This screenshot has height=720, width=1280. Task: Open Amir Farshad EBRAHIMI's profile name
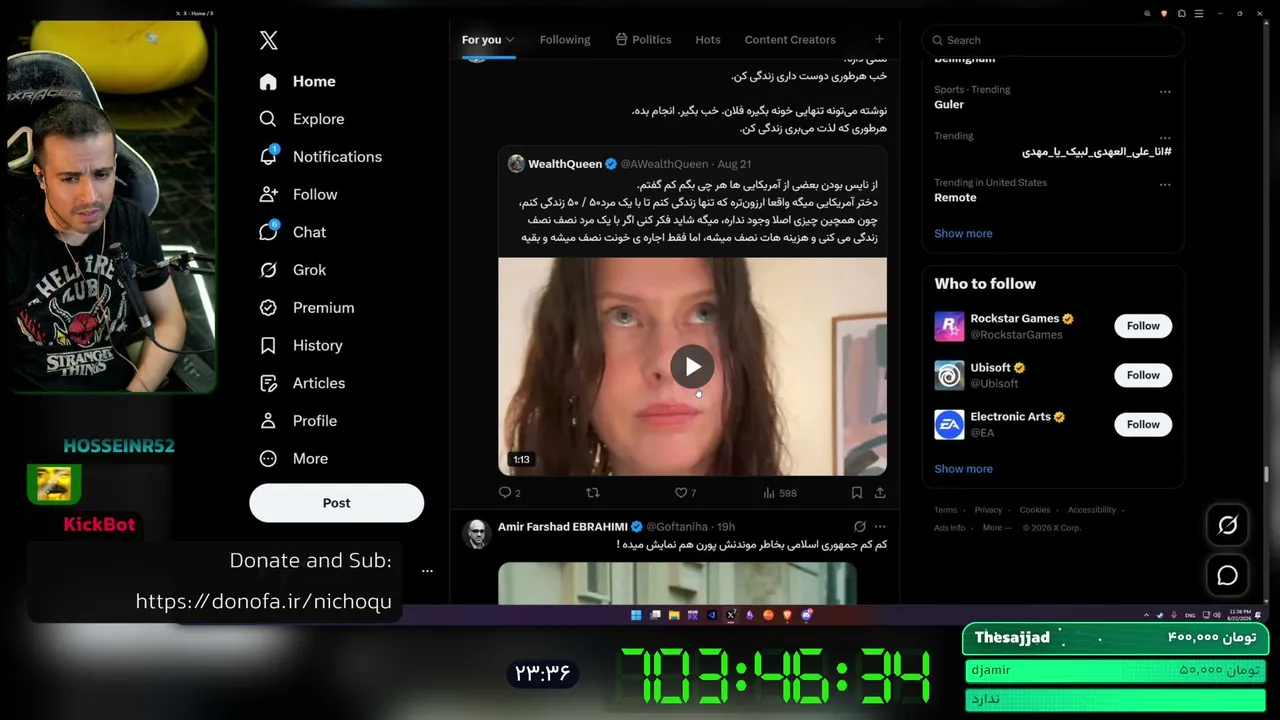click(563, 527)
